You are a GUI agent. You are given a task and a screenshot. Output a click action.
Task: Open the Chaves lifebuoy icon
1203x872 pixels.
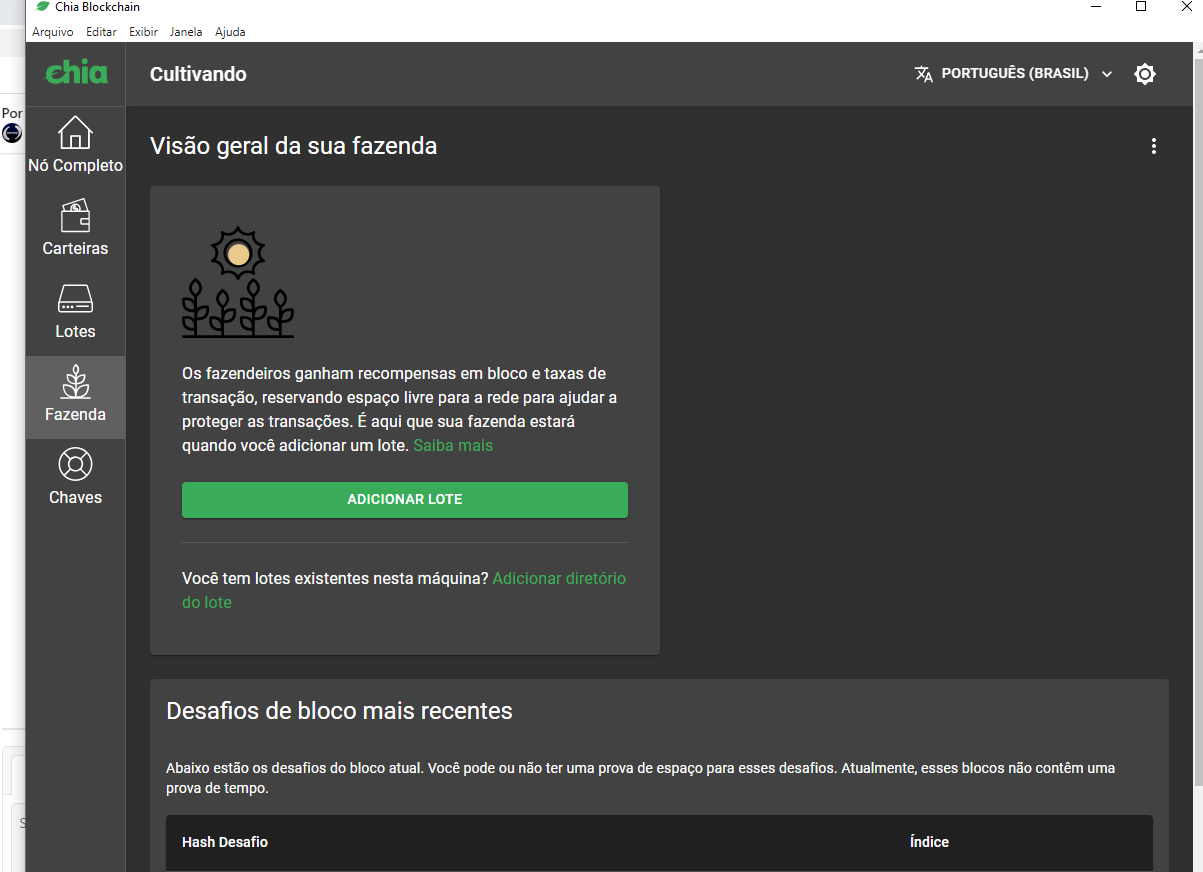pos(75,464)
